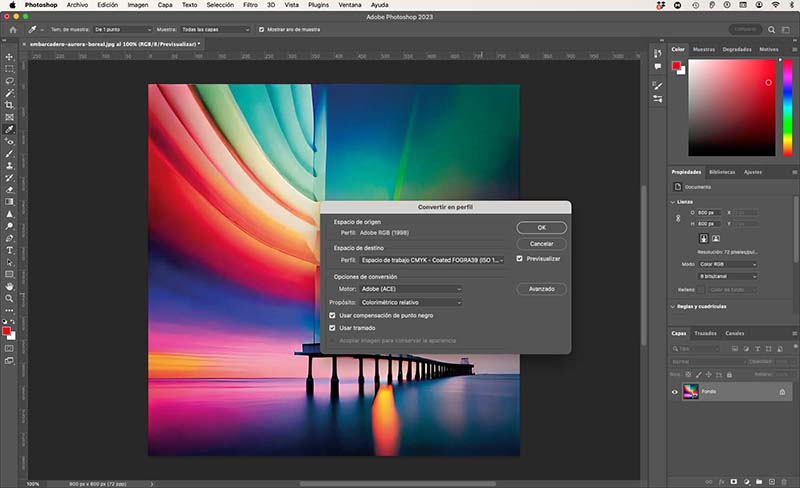
Task: Click the Compartir button
Action: coord(745,30)
